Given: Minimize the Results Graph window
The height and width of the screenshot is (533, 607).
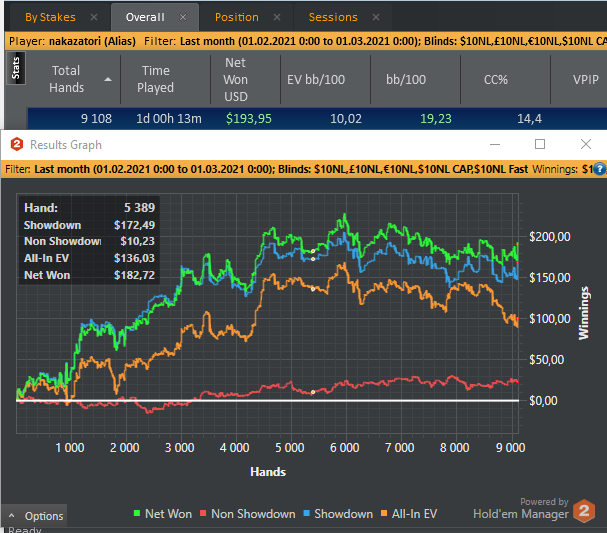Looking at the screenshot, I should tap(495, 144).
